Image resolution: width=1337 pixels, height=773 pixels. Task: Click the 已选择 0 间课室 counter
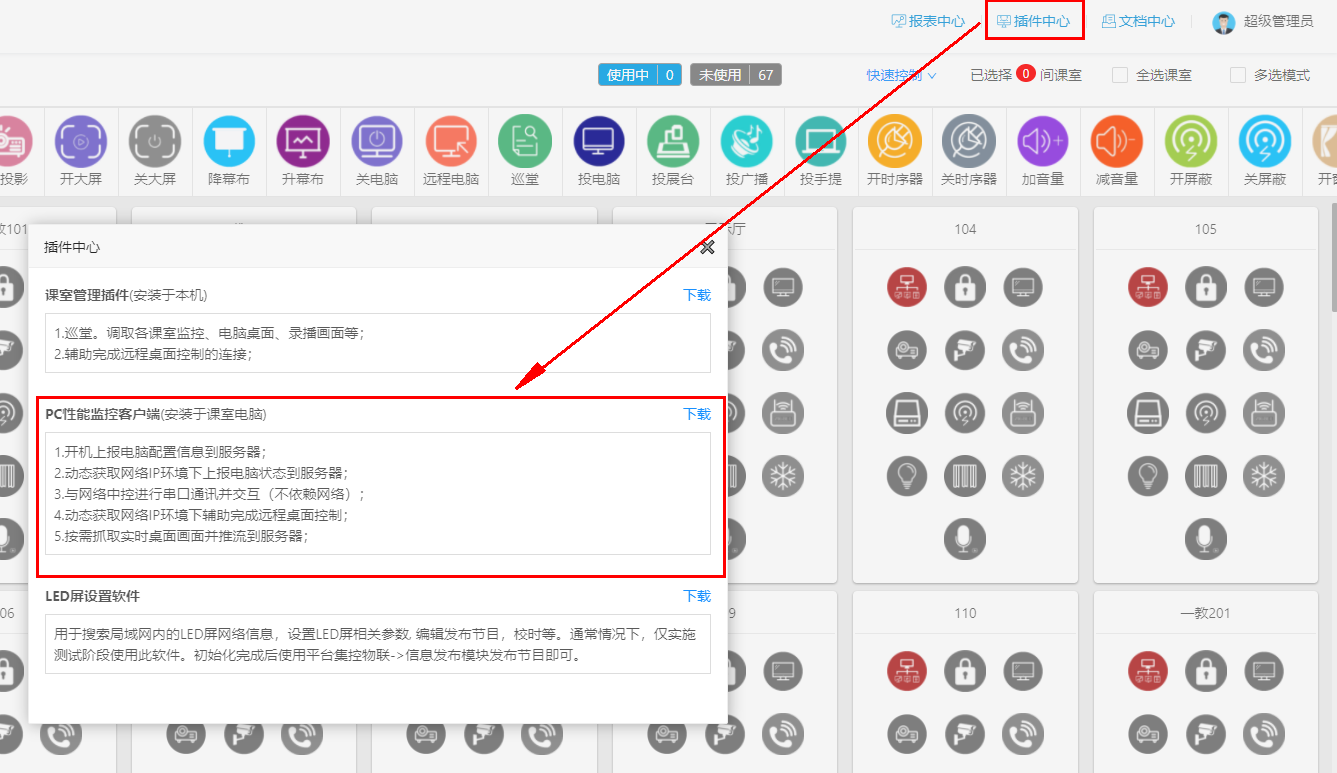click(x=1026, y=75)
